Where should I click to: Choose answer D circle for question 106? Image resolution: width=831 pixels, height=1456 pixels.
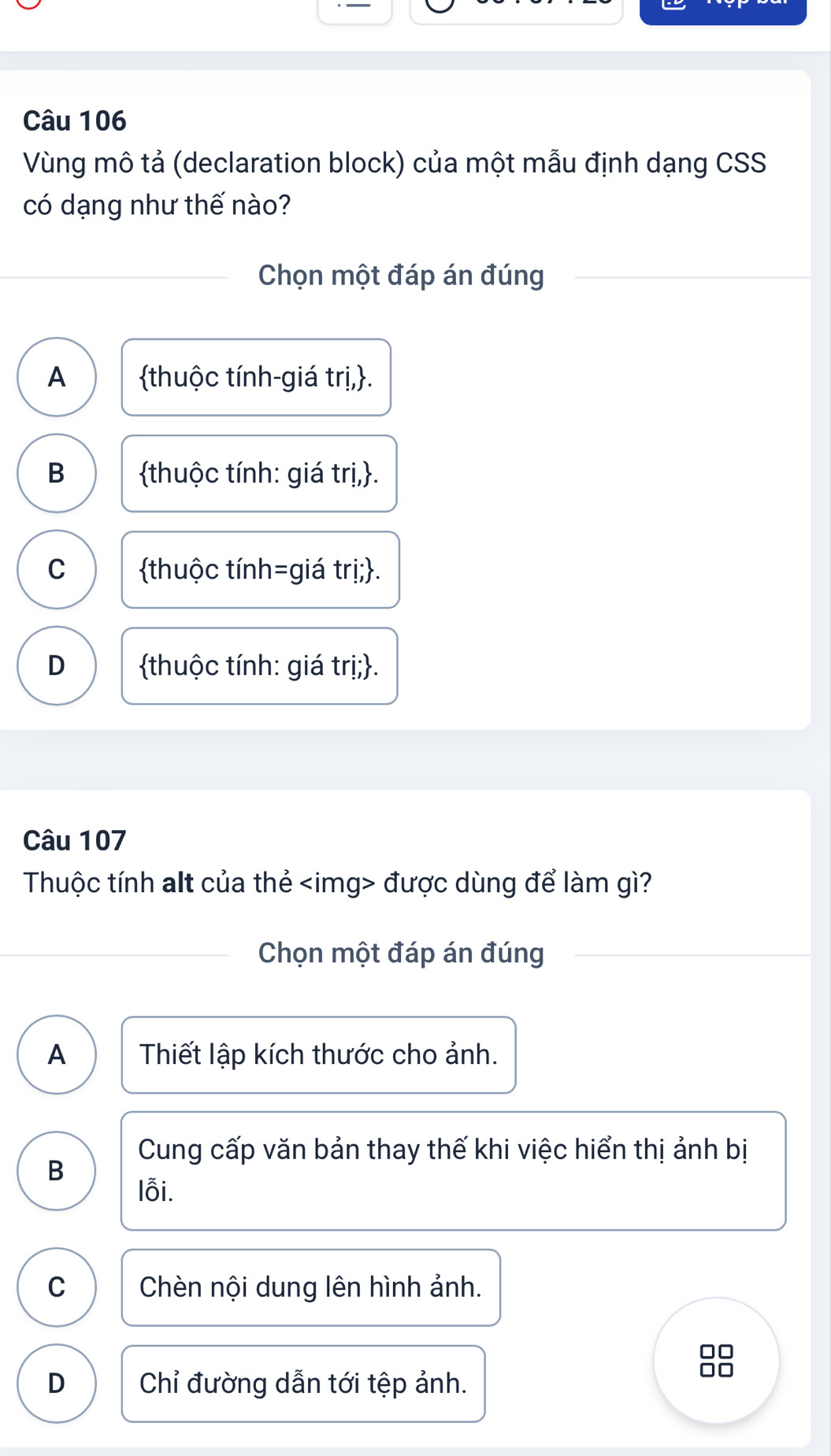(57, 665)
